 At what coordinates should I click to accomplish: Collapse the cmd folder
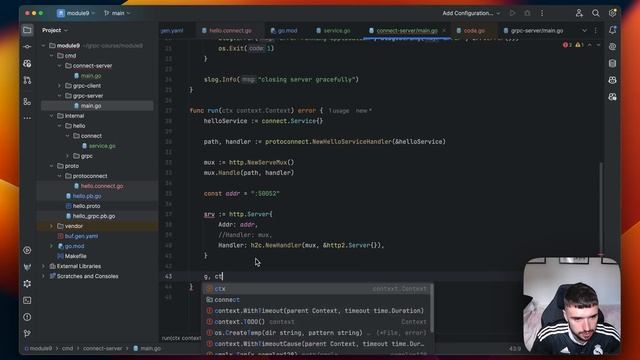[51, 56]
